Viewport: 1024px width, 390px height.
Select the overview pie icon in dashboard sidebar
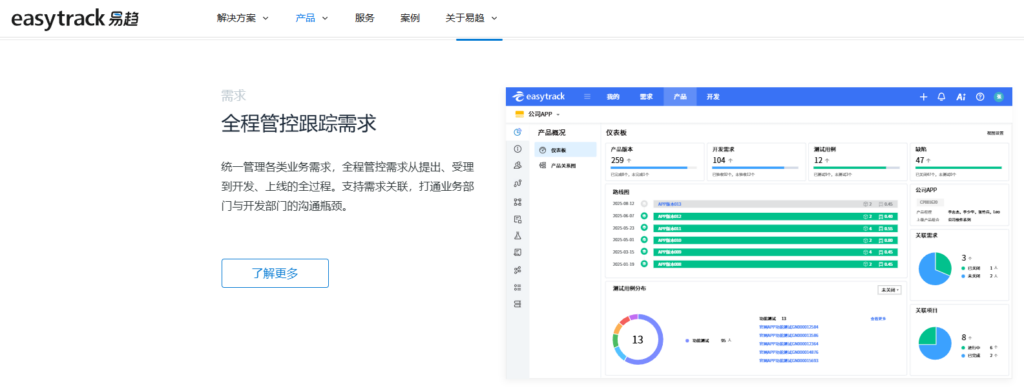[x=518, y=132]
